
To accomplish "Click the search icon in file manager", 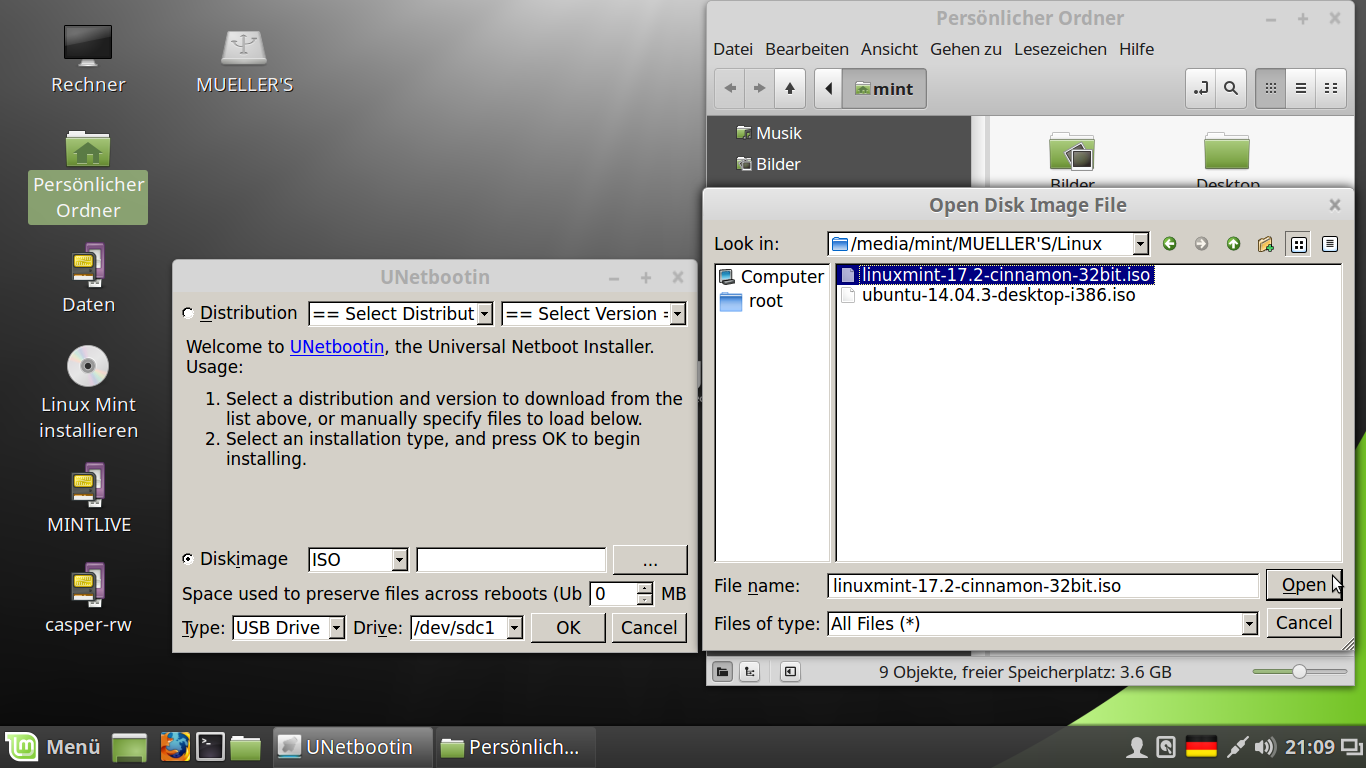I will [x=1231, y=89].
